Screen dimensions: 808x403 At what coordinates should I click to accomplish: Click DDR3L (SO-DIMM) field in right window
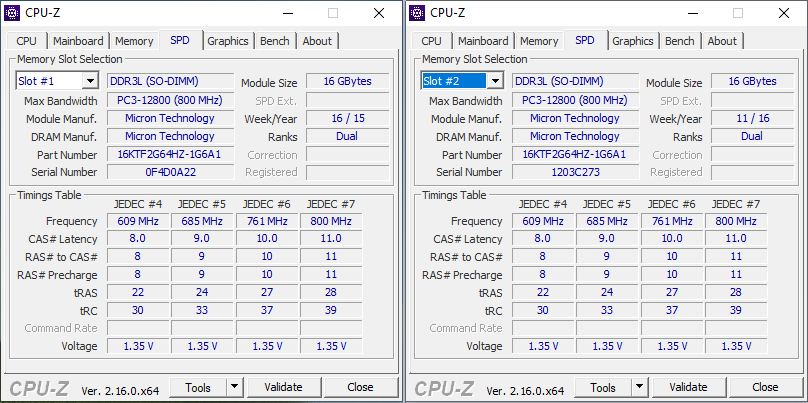pos(576,81)
